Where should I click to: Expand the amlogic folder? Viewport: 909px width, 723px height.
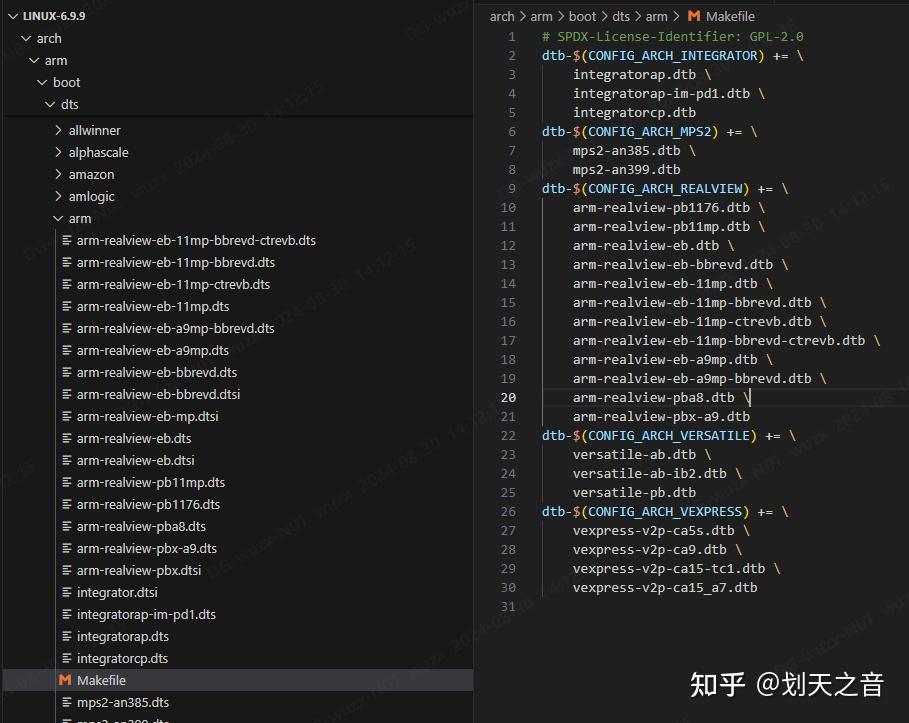click(59, 196)
